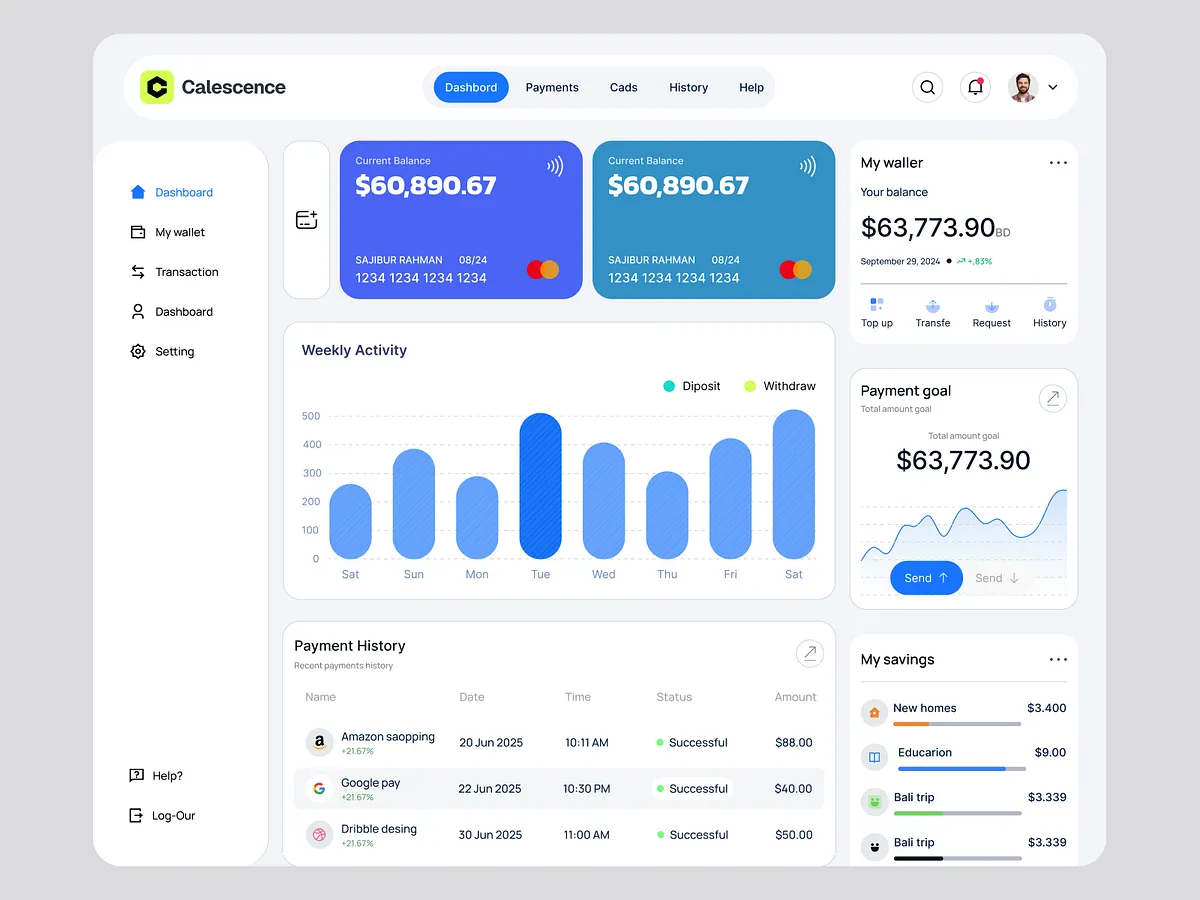Open the Transaction icon in the sidebar
The height and width of the screenshot is (900, 1200).
(x=139, y=272)
